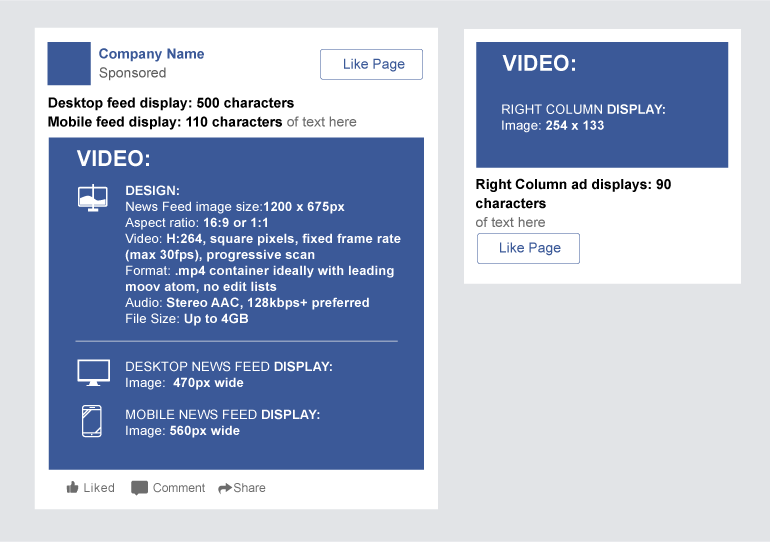
Task: Click the File Size Up to 4GB line
Action: 187,319
